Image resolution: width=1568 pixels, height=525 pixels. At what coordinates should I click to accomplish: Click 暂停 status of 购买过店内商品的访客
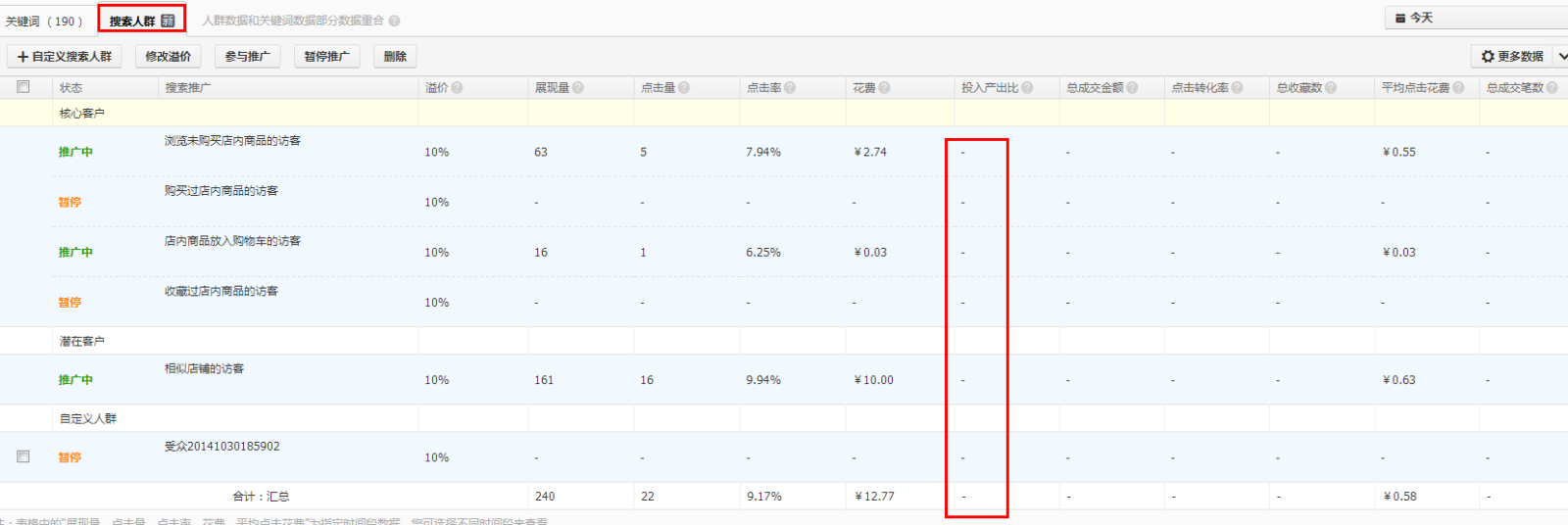coord(70,202)
